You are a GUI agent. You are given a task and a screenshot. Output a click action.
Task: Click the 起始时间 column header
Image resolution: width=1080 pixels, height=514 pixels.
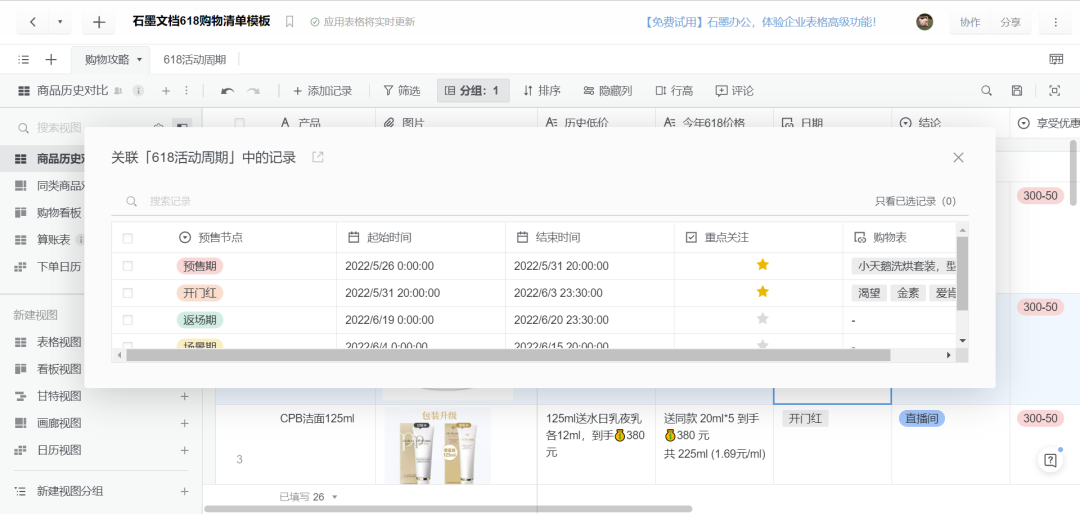tap(421, 238)
